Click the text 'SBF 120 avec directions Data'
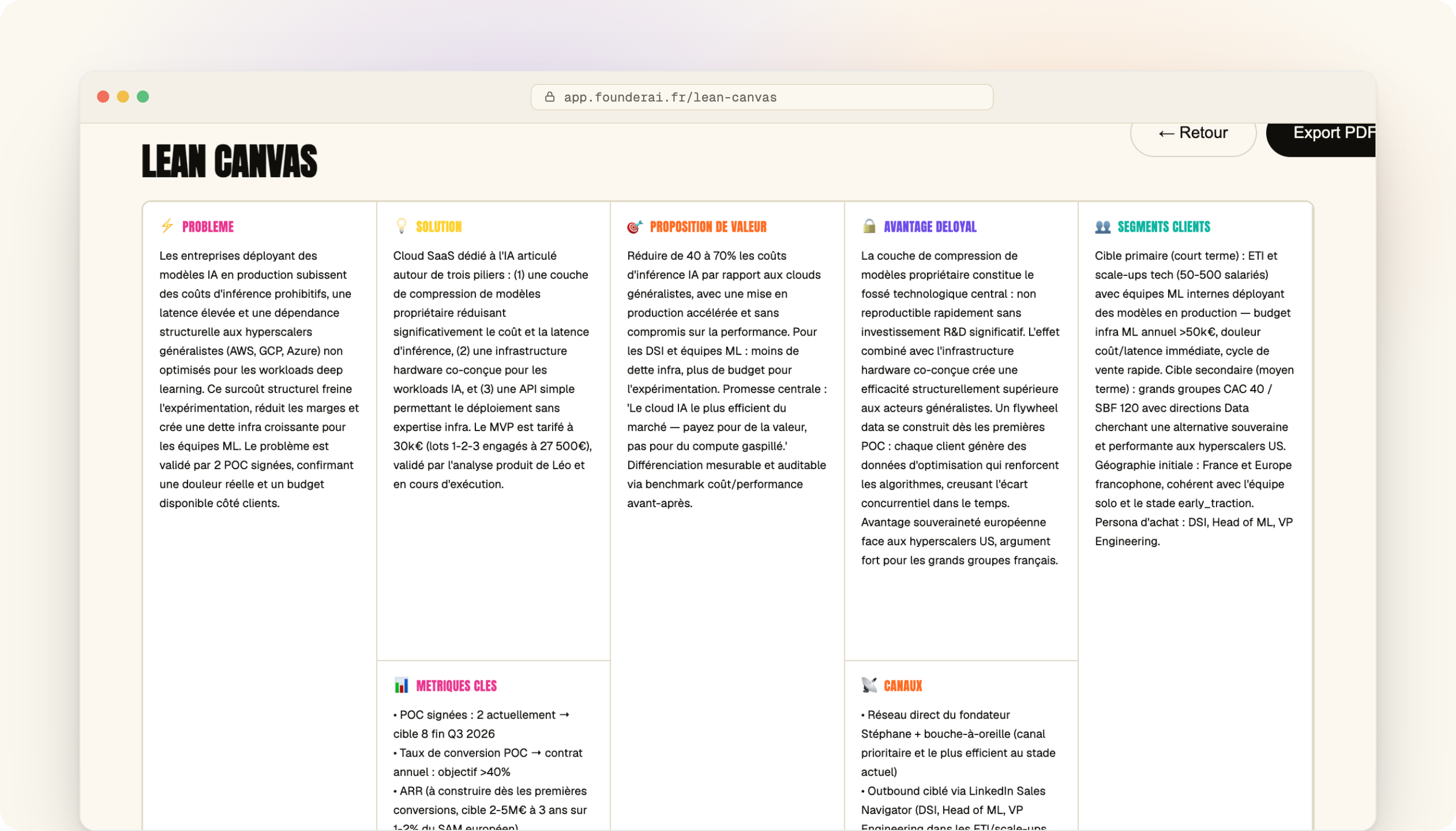 point(1171,408)
